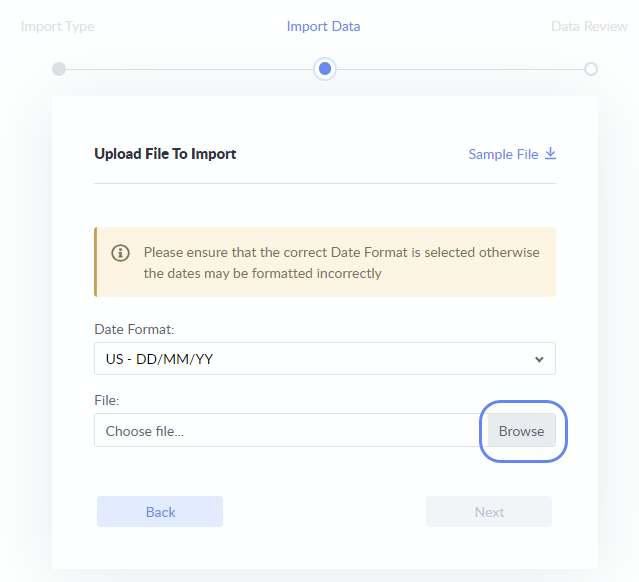This screenshot has height=582, width=639.
Task: Jump to the Data Review step label
Action: (x=589, y=26)
